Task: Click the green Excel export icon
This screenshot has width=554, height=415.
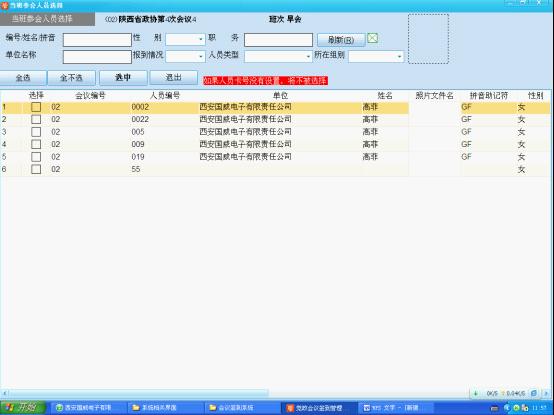Action: pos(372,38)
